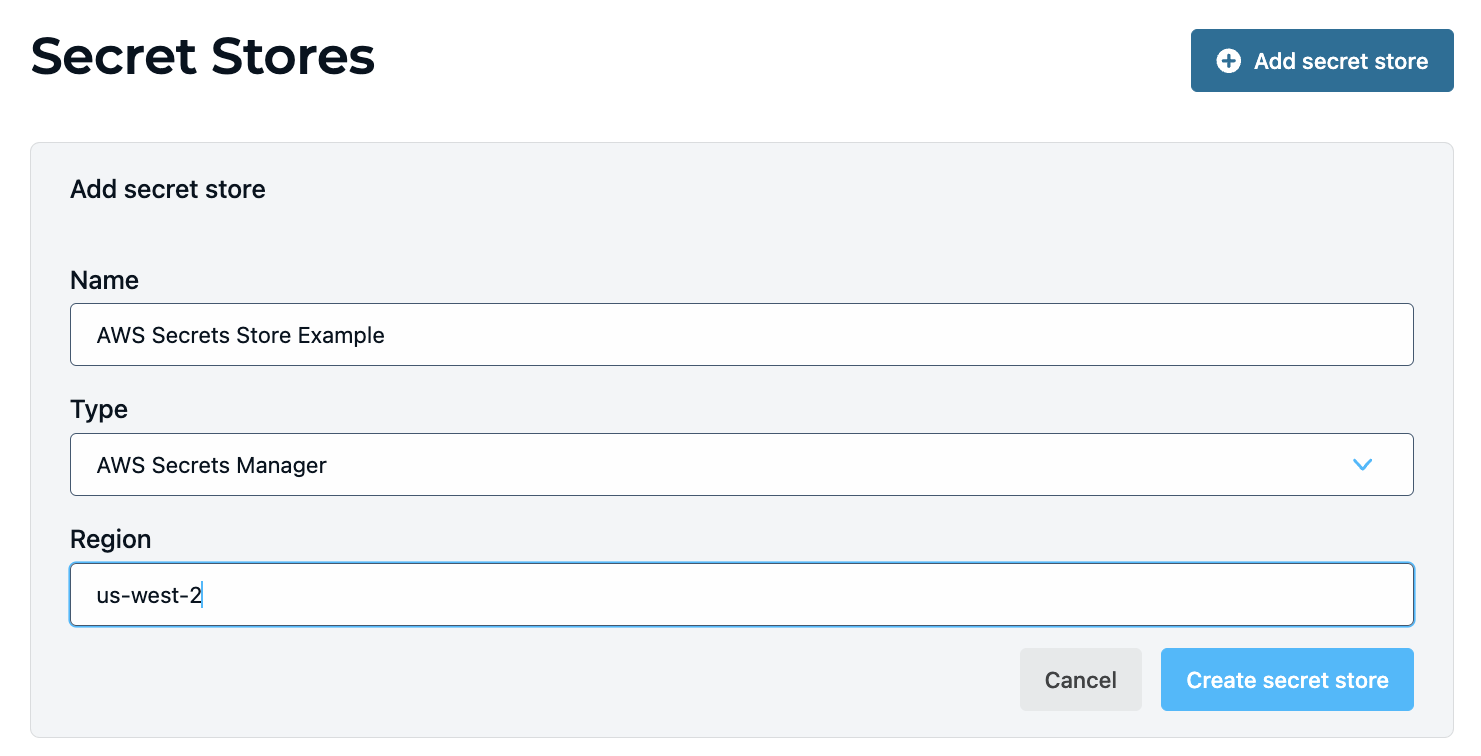Image resolution: width=1481 pixels, height=756 pixels.
Task: Open the Type combo box for secret store
Action: click(740, 464)
